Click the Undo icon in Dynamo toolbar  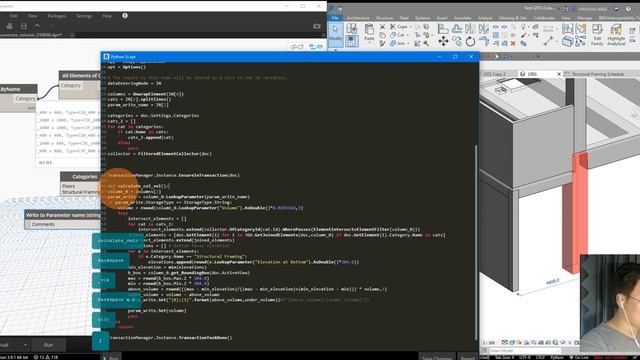click(x=38, y=26)
